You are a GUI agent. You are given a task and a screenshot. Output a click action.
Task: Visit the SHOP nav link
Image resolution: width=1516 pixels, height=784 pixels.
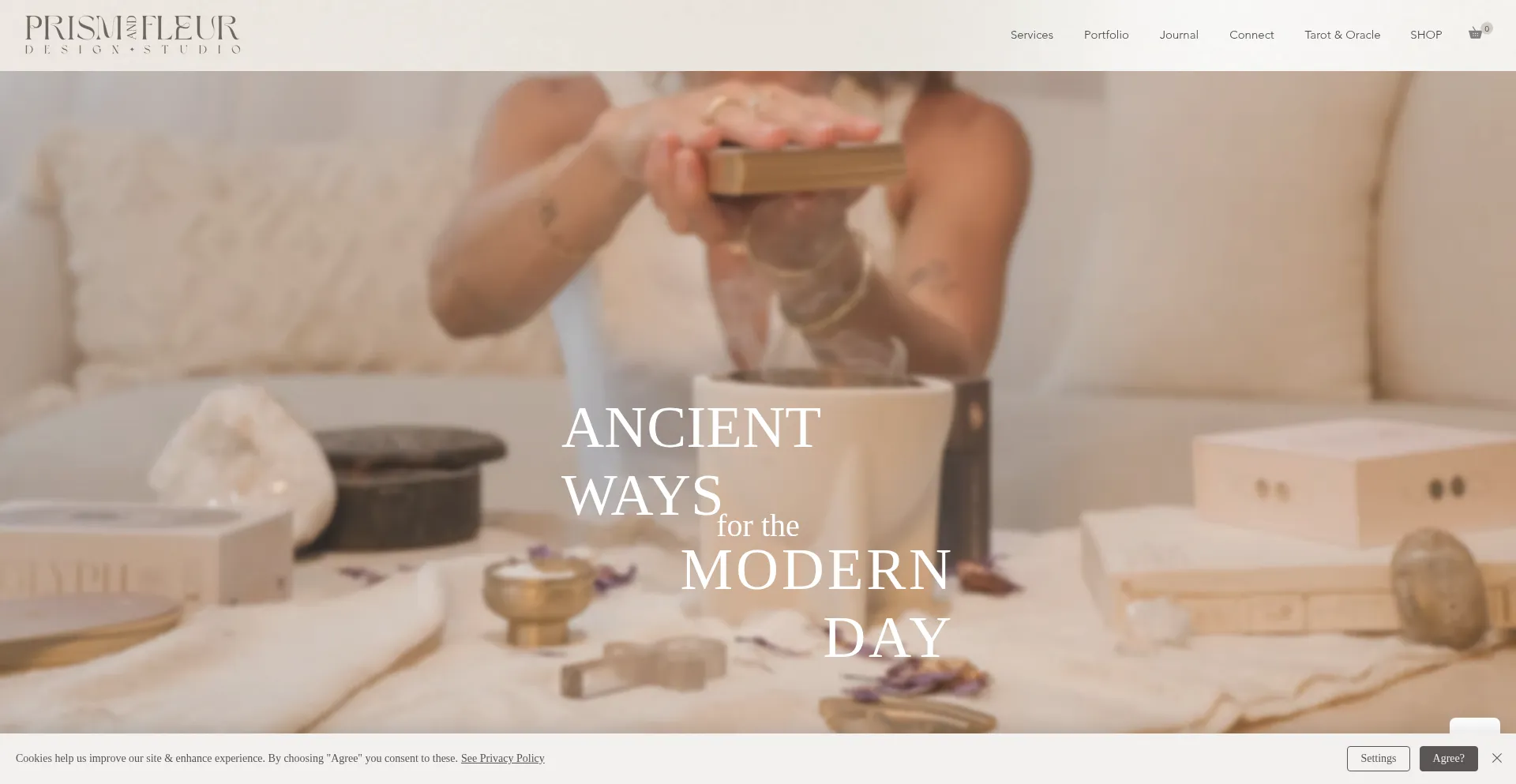tap(1425, 35)
